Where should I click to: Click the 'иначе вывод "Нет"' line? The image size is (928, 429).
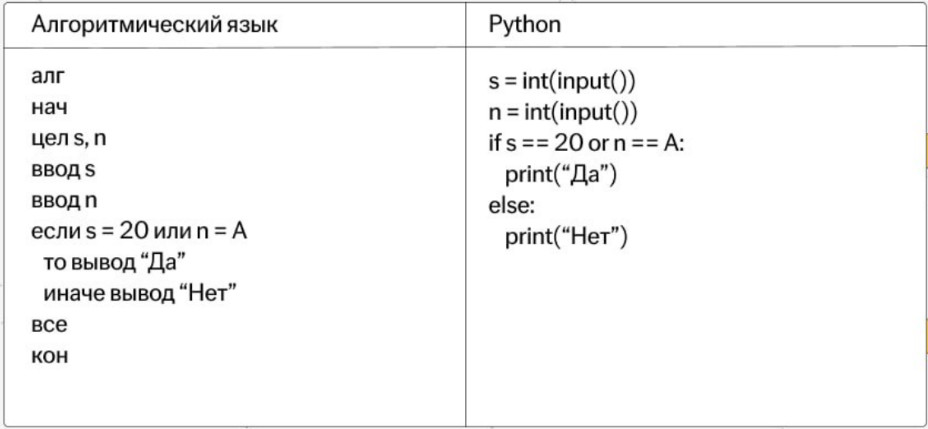[140, 293]
